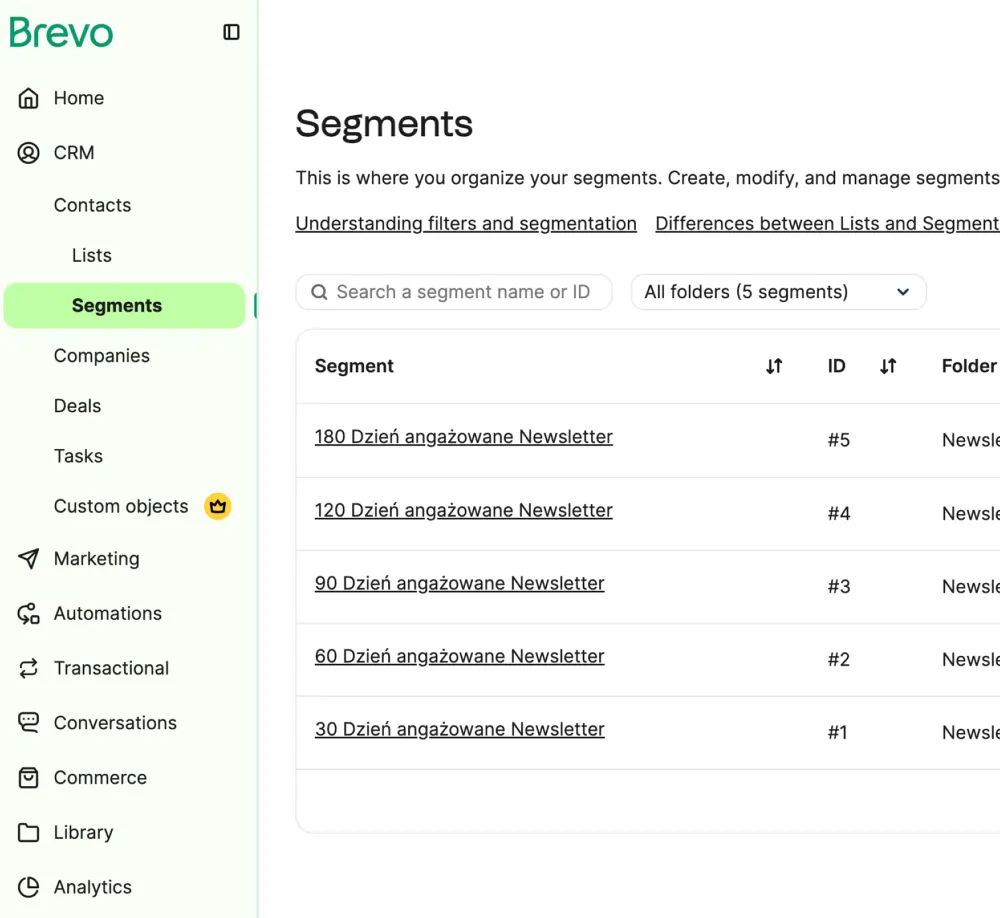This screenshot has height=918, width=1000.
Task: Open Deals in the sidebar
Action: [77, 406]
